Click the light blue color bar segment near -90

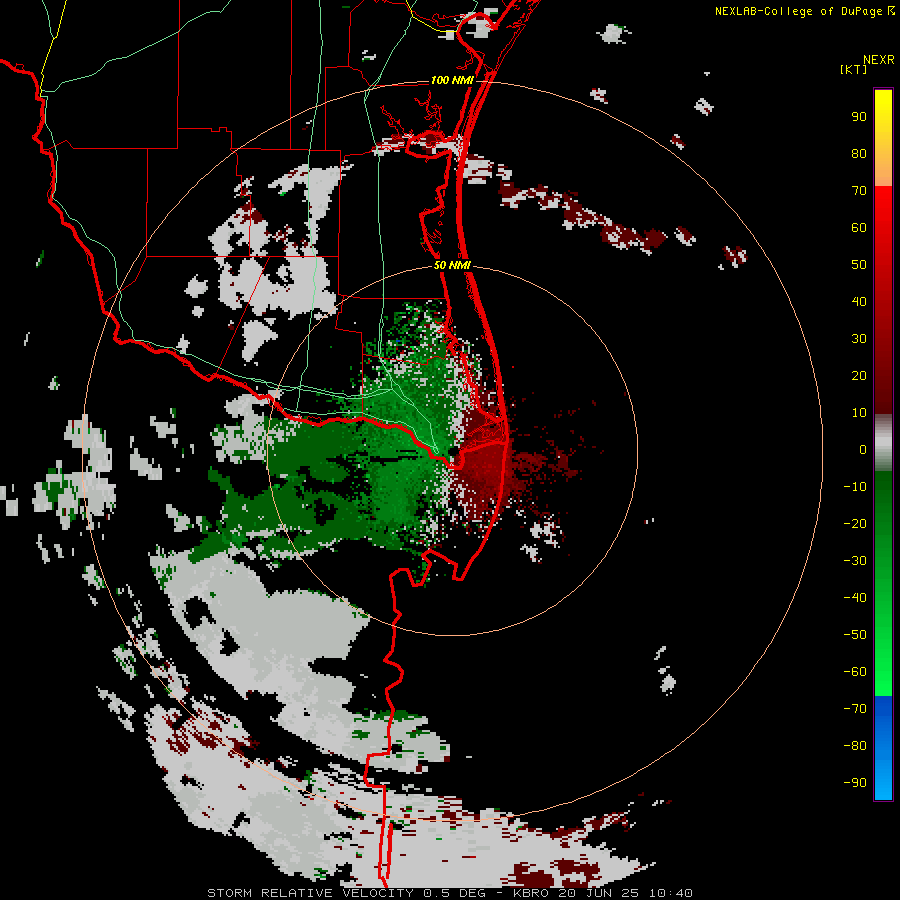point(883,781)
